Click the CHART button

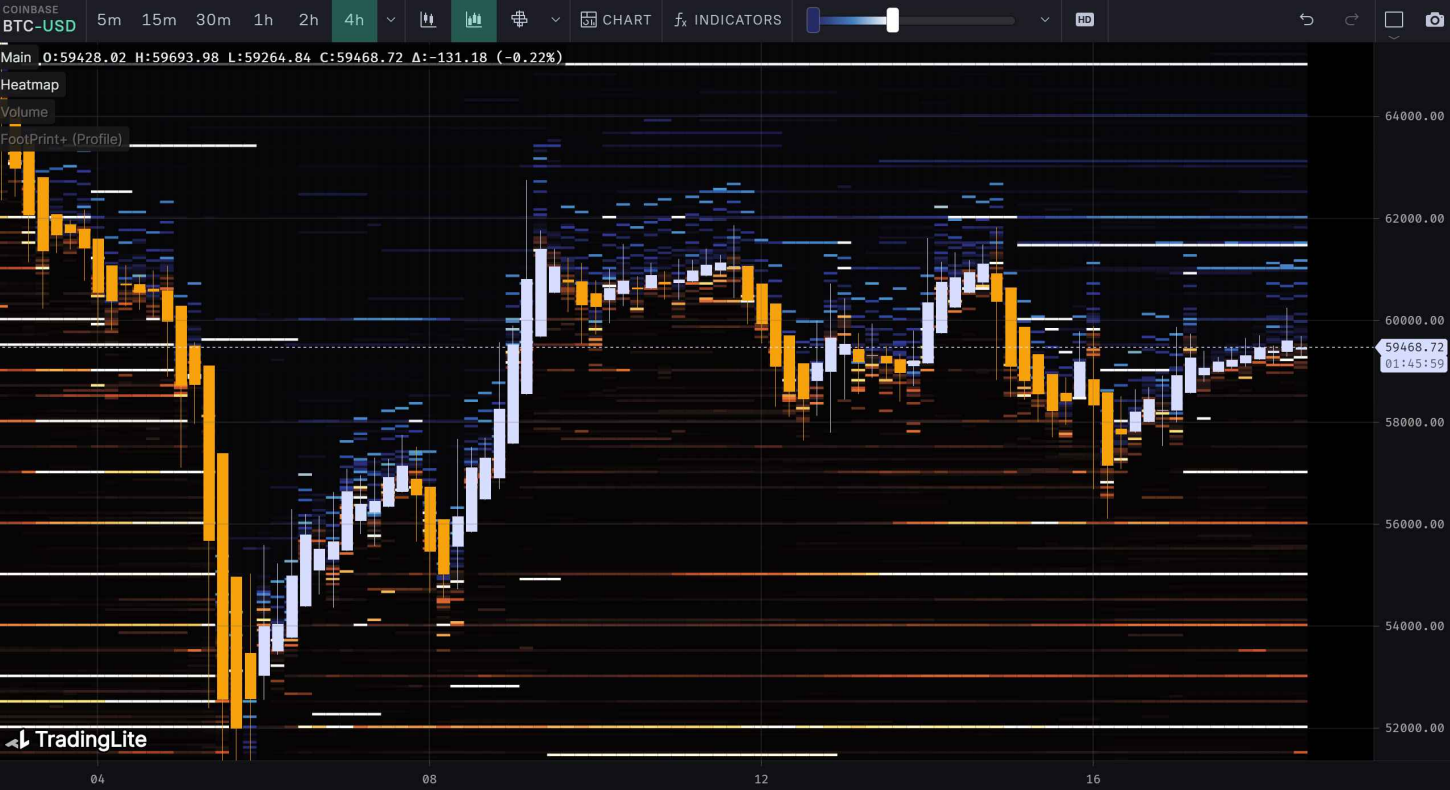coord(616,20)
